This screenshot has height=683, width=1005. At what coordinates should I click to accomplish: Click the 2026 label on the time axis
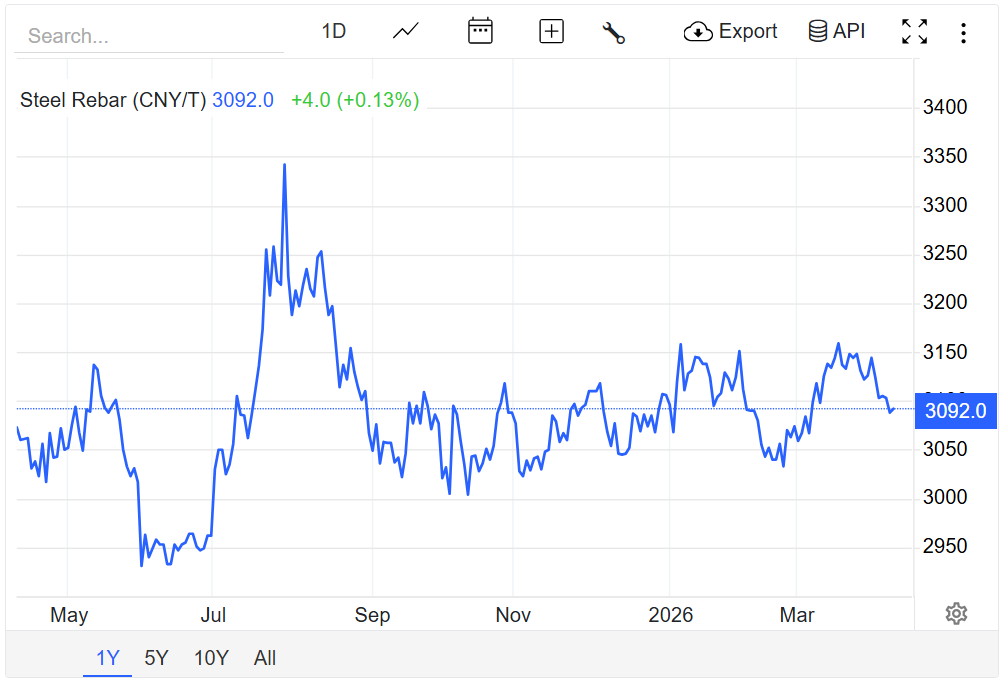pyautogui.click(x=670, y=614)
